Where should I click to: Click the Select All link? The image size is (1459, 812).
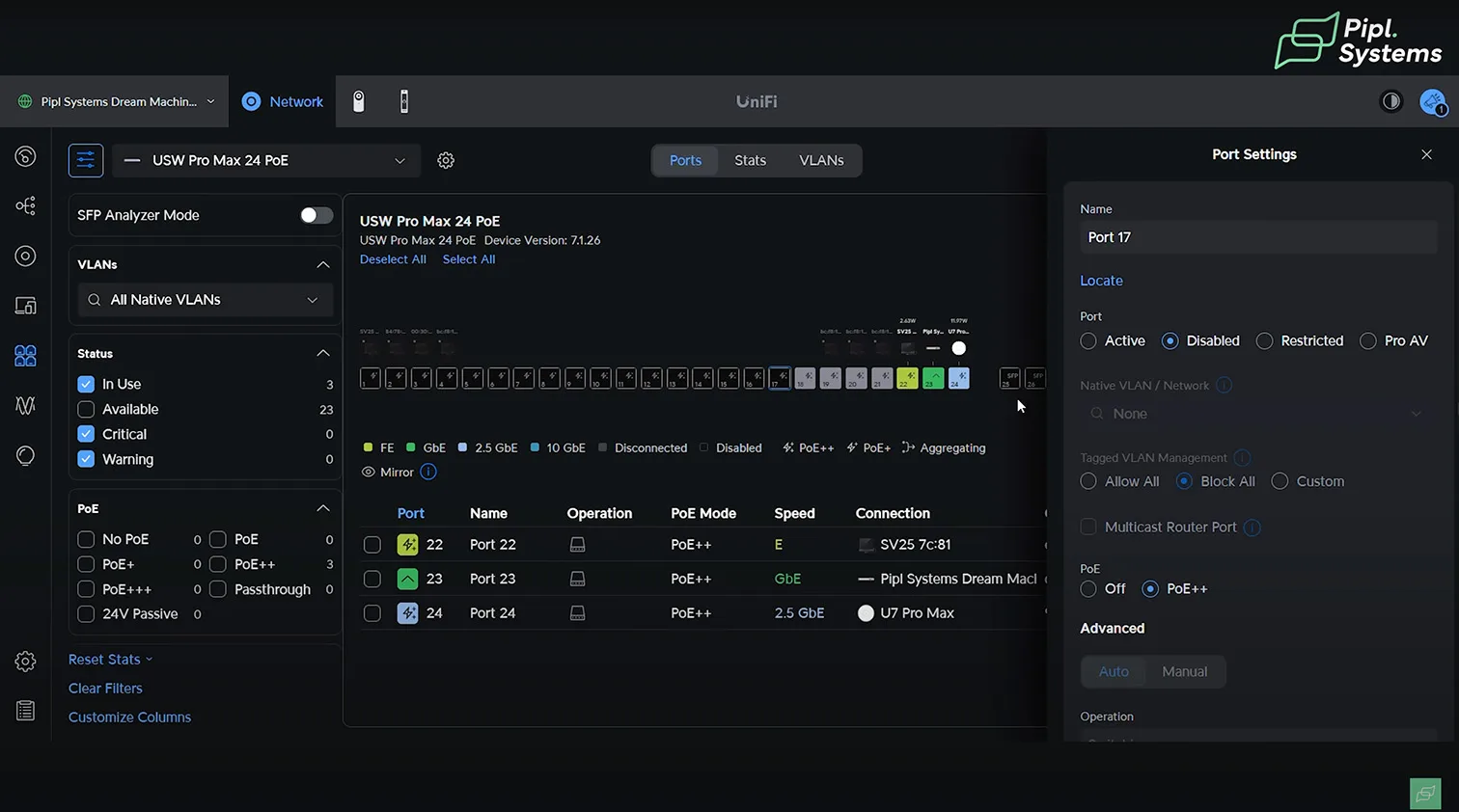point(469,259)
